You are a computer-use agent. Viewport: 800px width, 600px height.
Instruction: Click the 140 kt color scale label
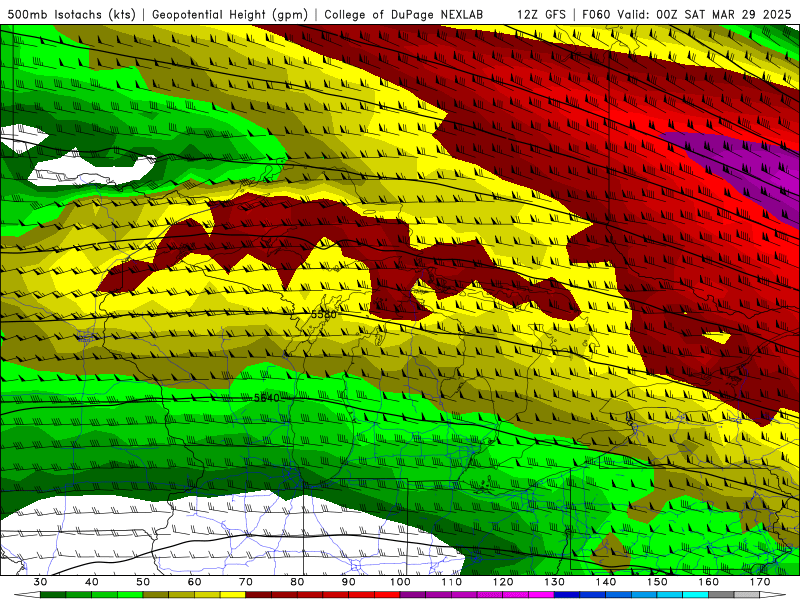(606, 582)
